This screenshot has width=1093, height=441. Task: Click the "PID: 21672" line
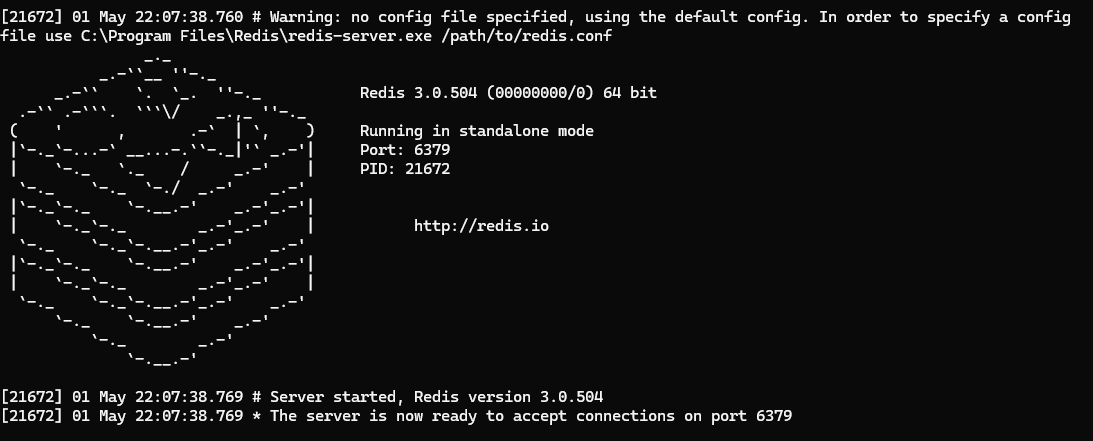click(x=405, y=169)
